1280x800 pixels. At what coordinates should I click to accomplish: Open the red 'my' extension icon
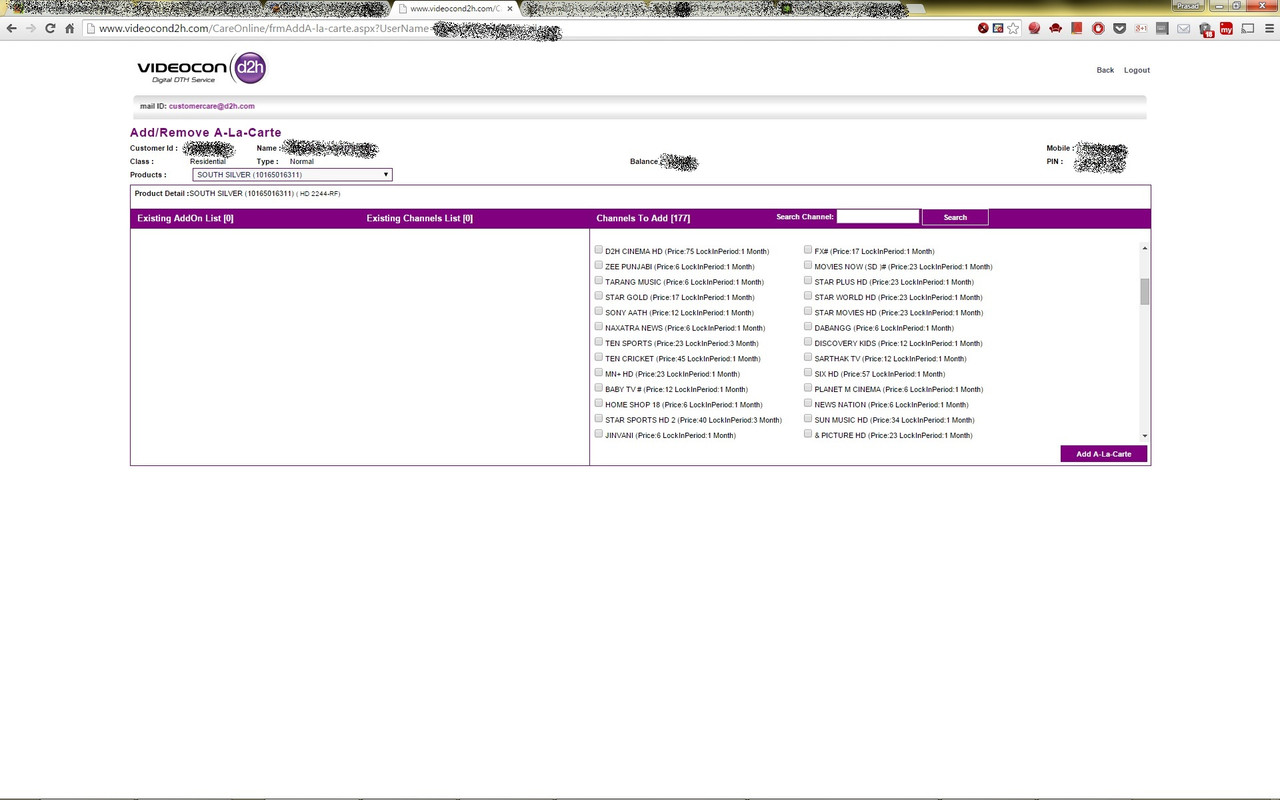pyautogui.click(x=1226, y=29)
